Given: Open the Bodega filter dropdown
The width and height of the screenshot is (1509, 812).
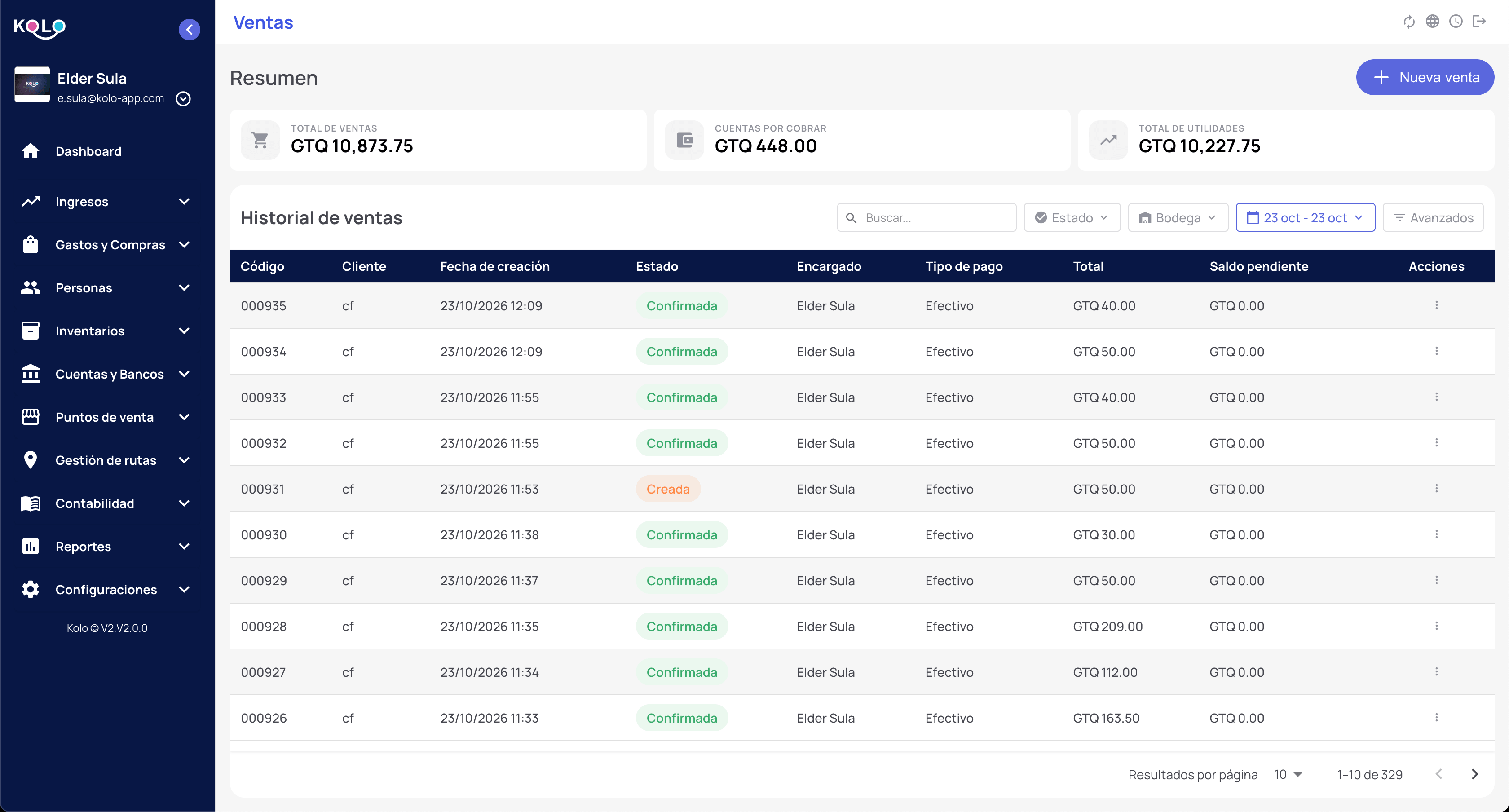Looking at the screenshot, I should [1178, 217].
